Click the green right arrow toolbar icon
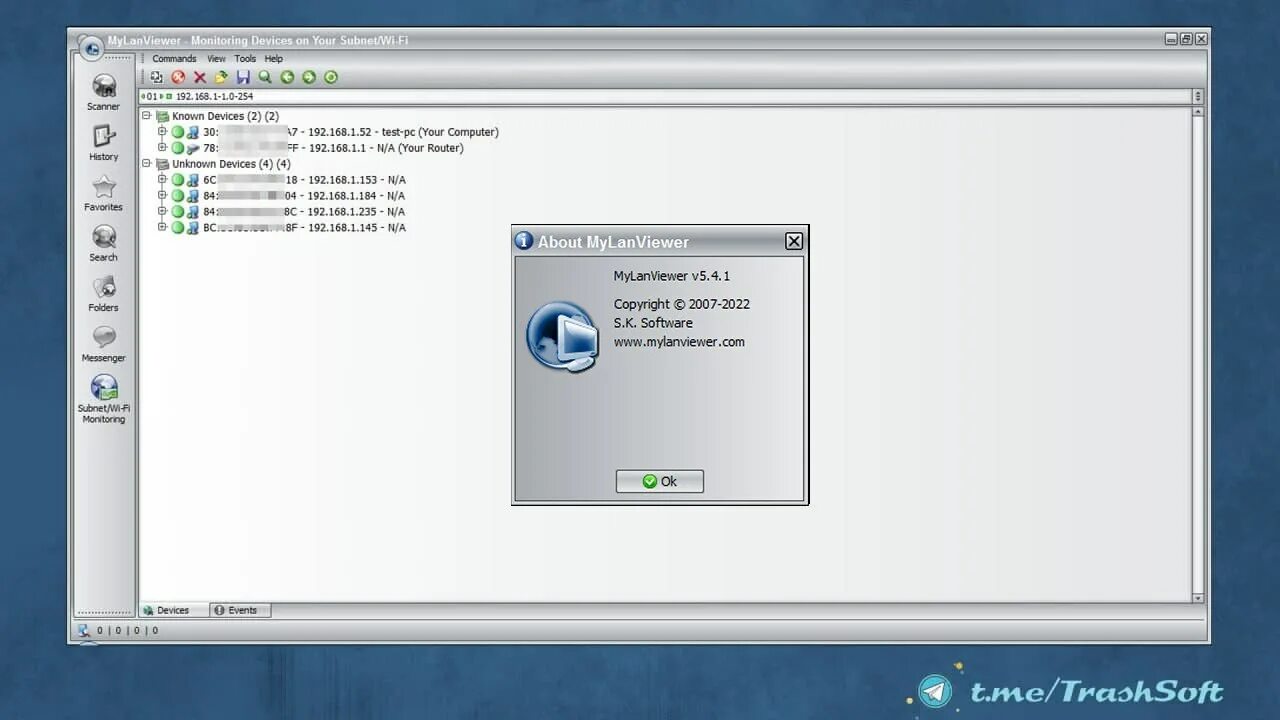 309,77
